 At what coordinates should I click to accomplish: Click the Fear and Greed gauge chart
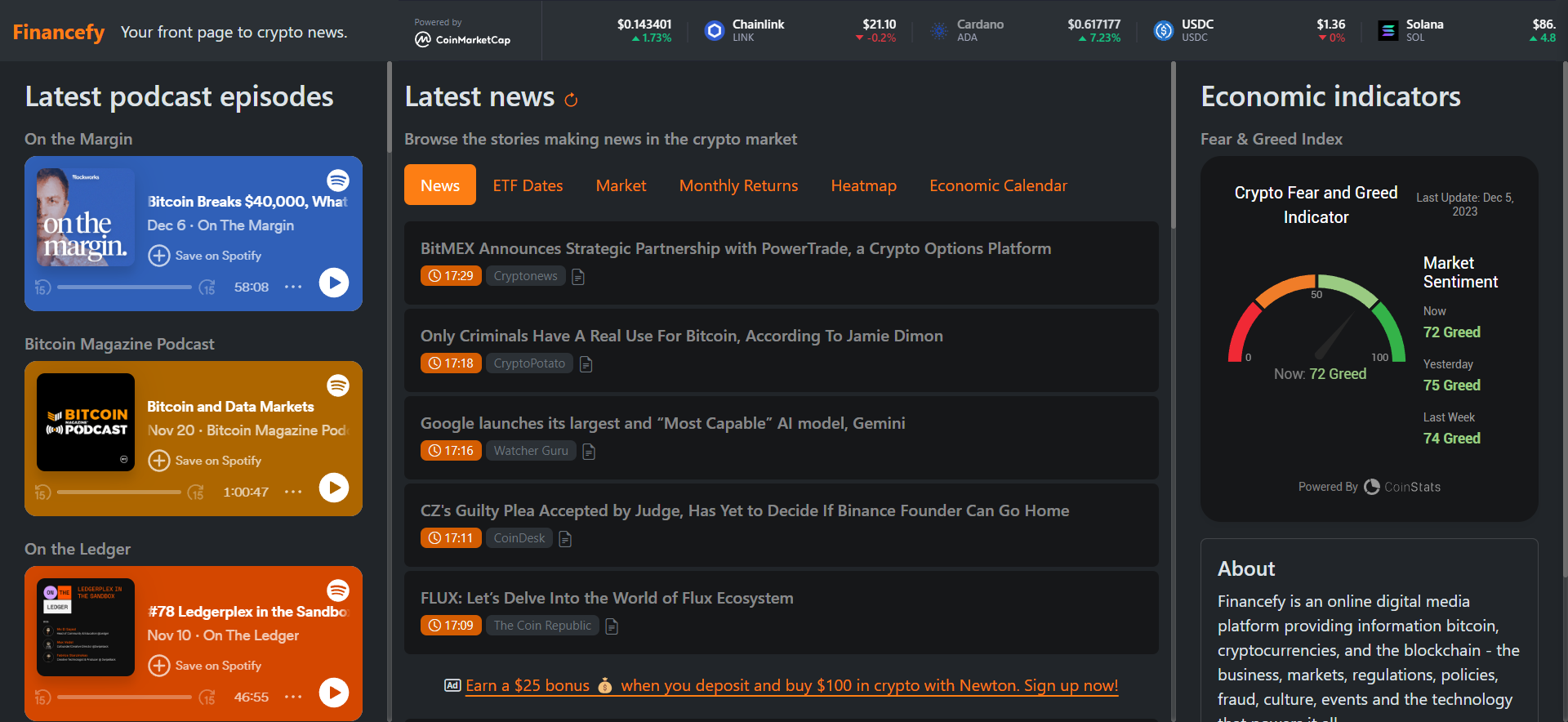(x=1316, y=319)
